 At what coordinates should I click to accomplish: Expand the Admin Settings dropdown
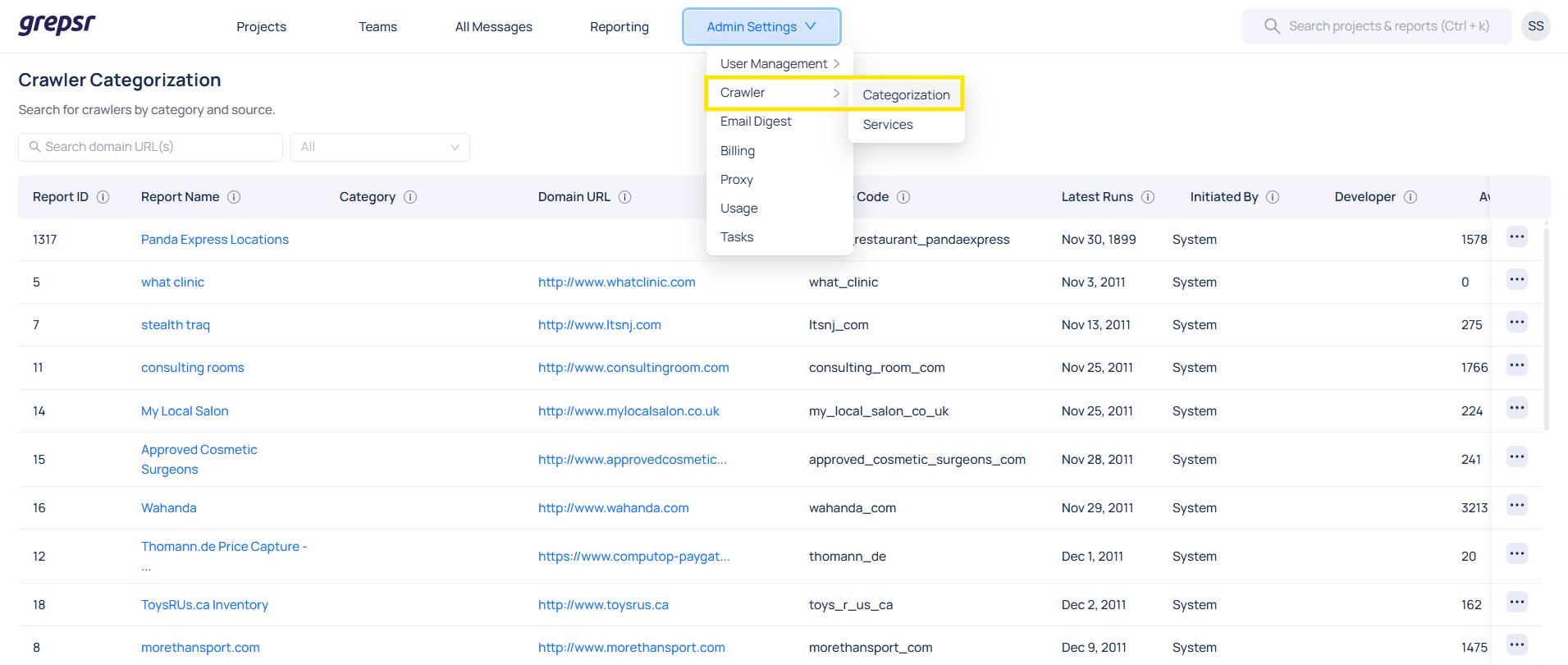[x=761, y=26]
